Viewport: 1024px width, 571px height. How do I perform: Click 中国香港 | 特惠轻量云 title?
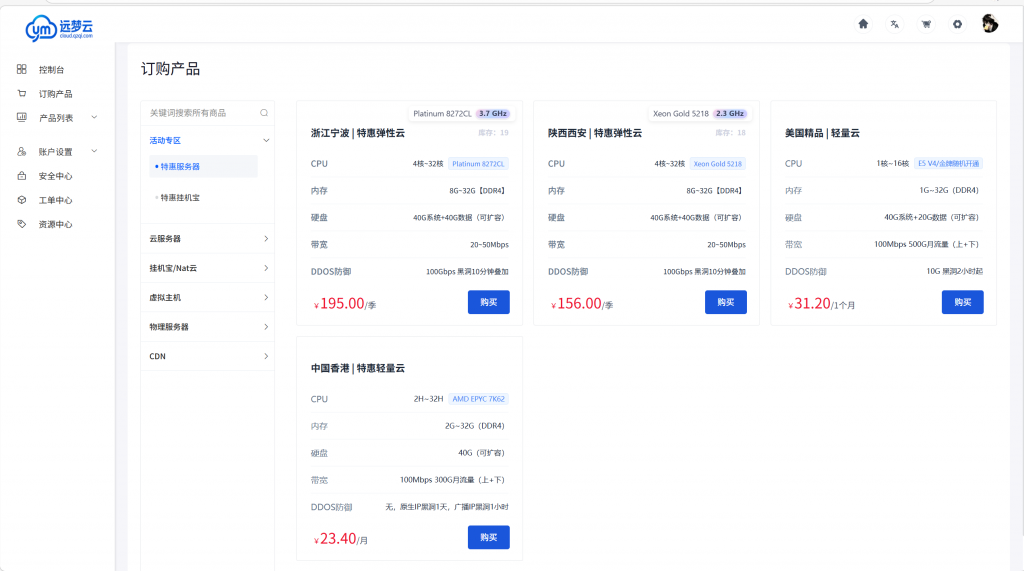coord(358,368)
